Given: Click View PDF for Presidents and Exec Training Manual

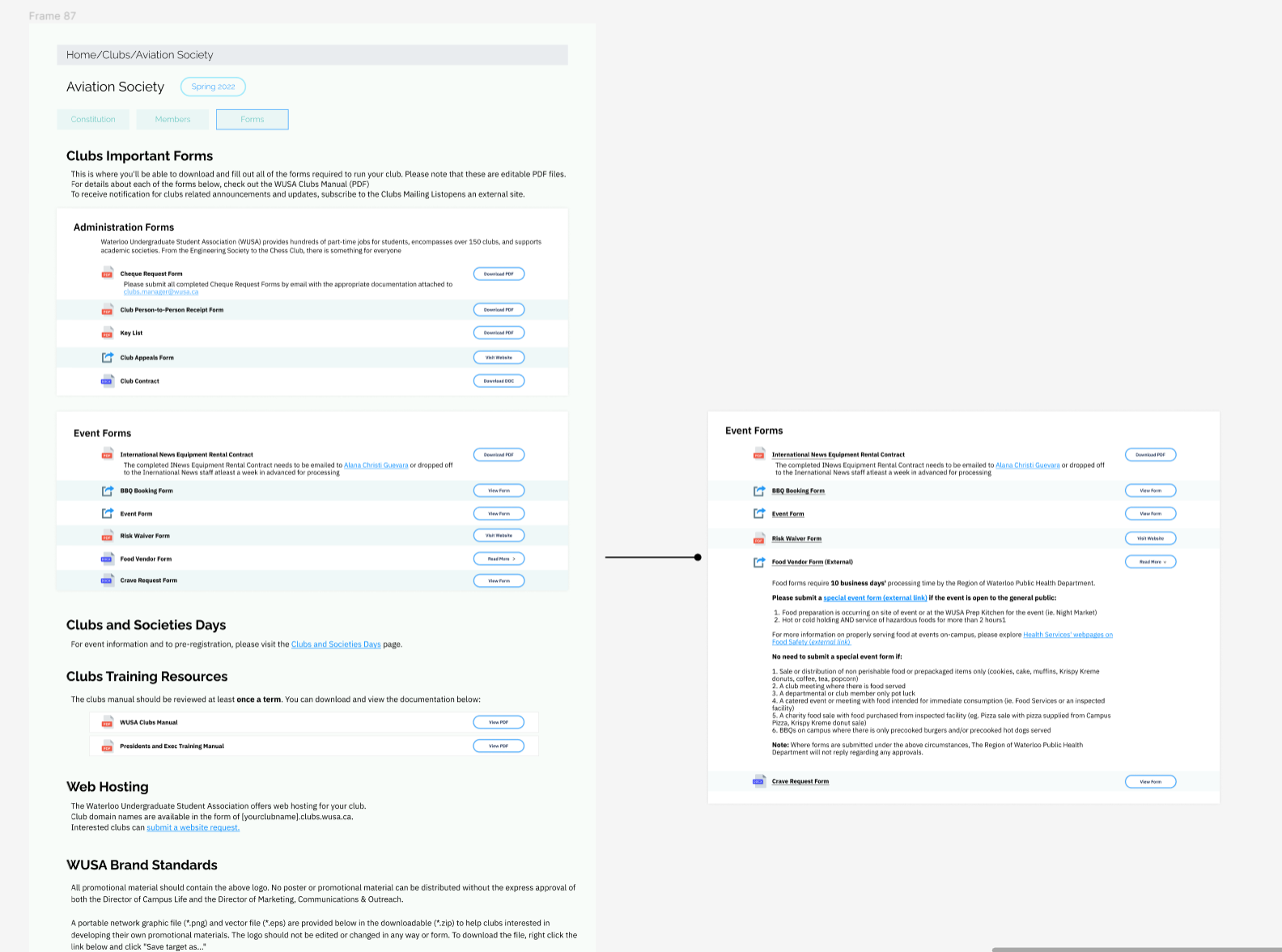Looking at the screenshot, I should (x=499, y=746).
